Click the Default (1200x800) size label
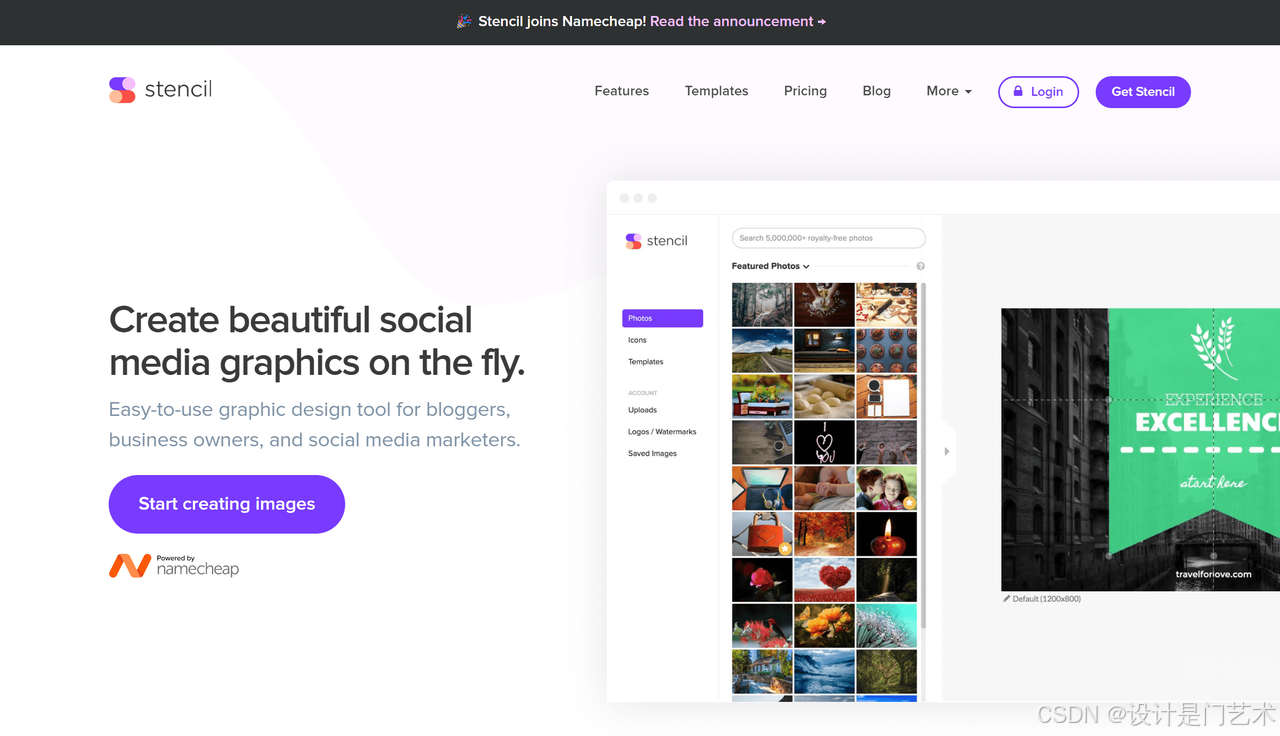Viewport: 1280px width, 736px height. click(x=1047, y=599)
